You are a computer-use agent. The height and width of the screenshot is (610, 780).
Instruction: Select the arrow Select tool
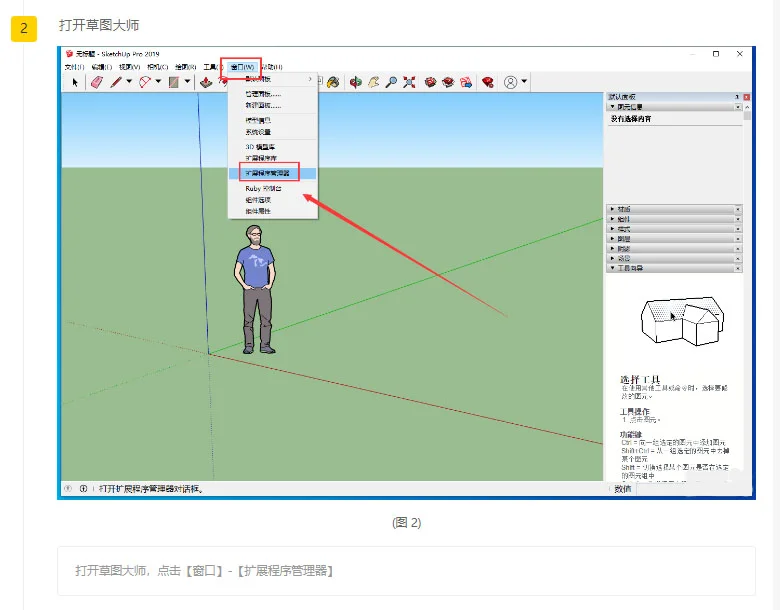click(75, 82)
